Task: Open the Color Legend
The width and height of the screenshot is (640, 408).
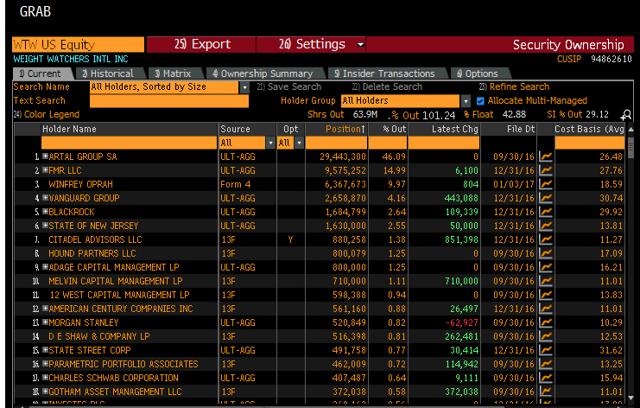Action: pos(47,115)
